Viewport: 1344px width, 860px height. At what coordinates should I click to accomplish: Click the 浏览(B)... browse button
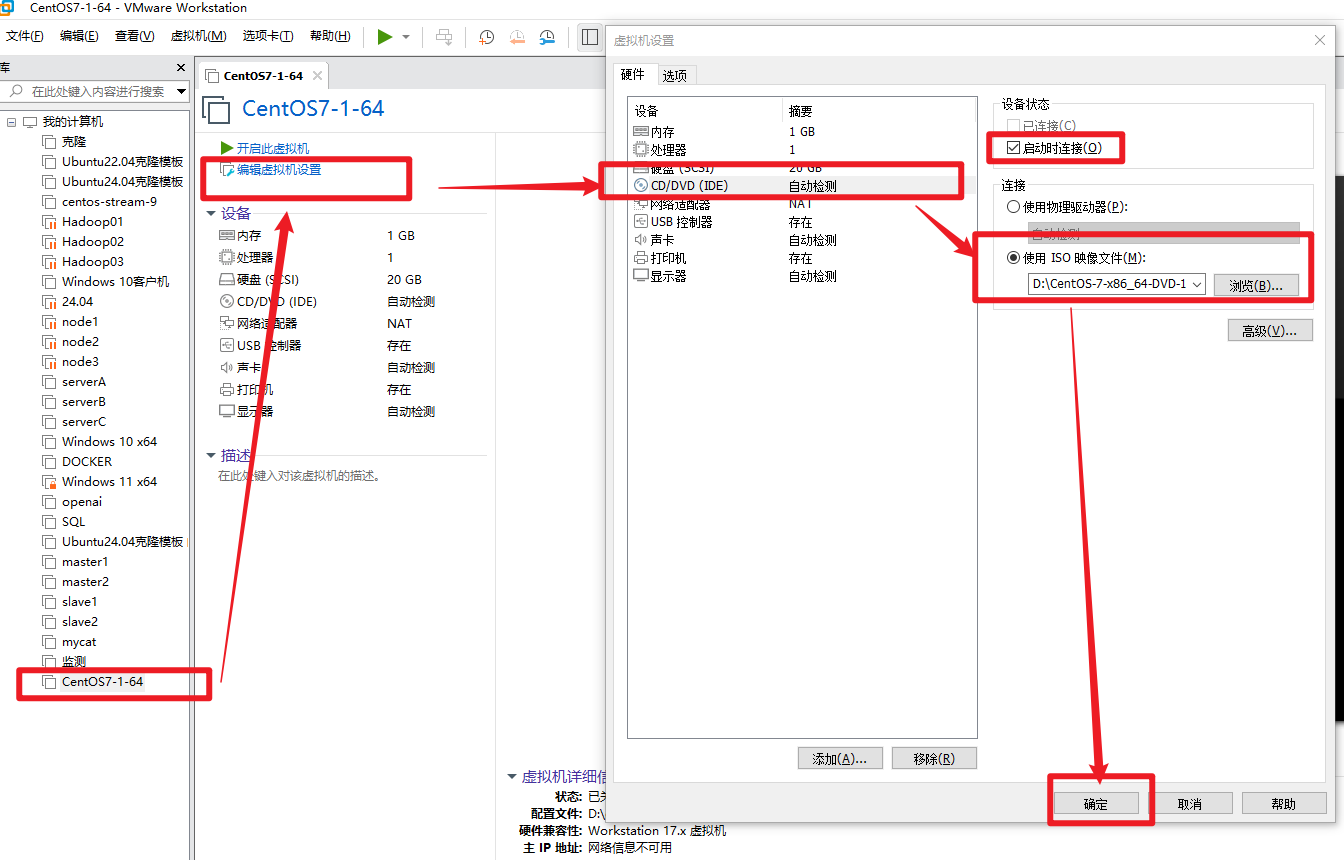1255,285
